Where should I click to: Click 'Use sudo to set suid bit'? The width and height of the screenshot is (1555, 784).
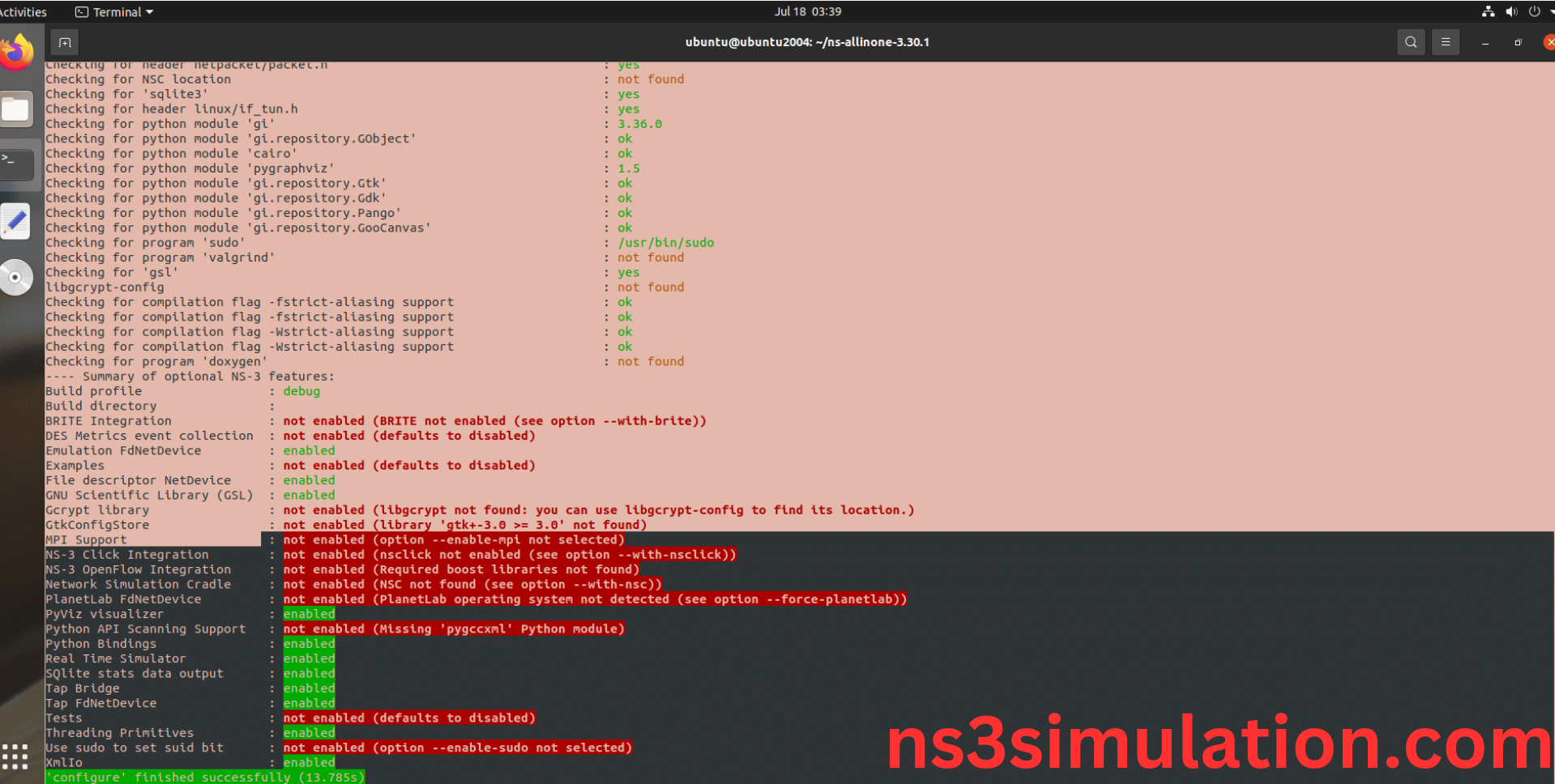(x=135, y=748)
